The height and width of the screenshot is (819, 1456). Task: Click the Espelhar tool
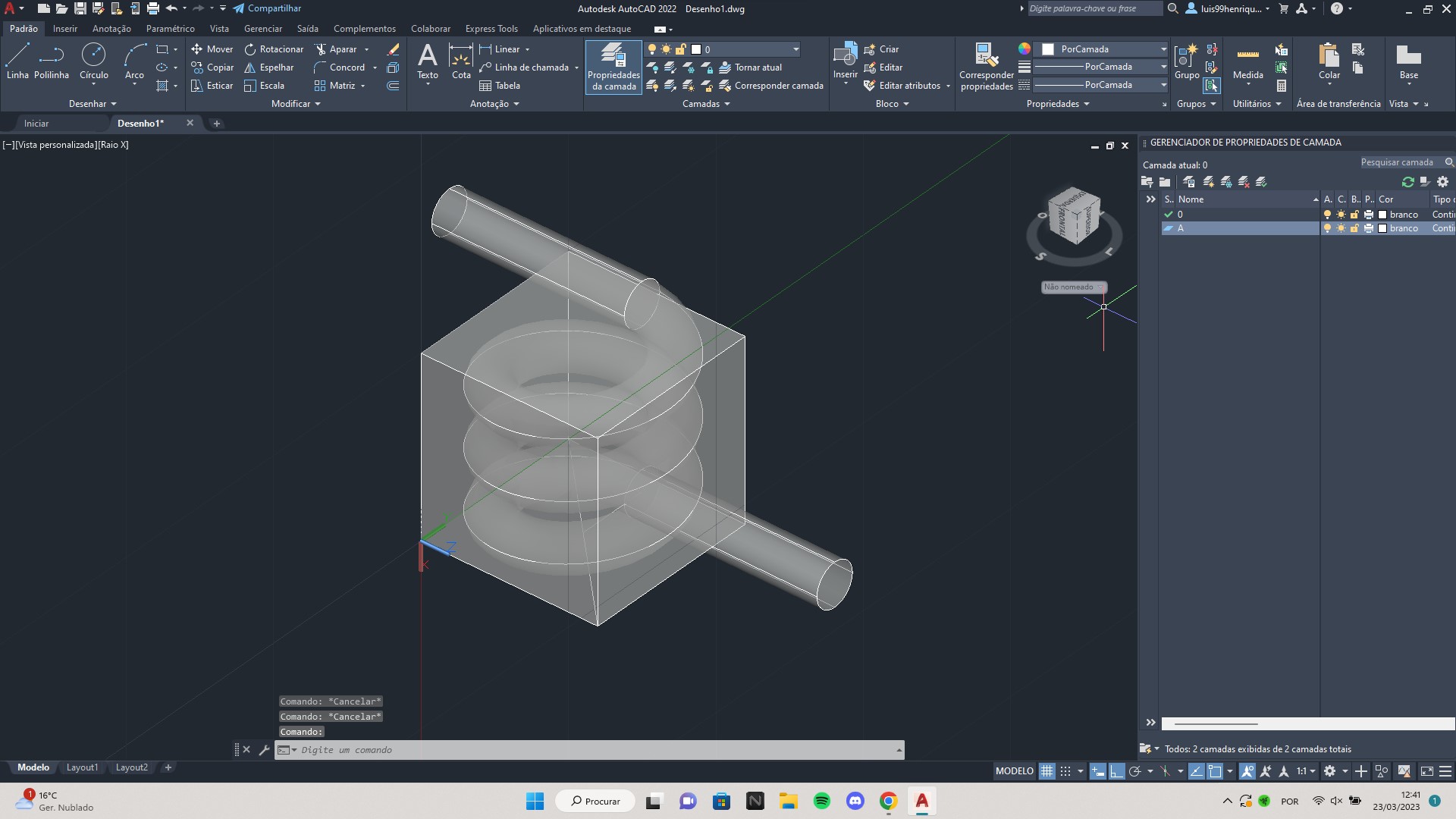[268, 67]
